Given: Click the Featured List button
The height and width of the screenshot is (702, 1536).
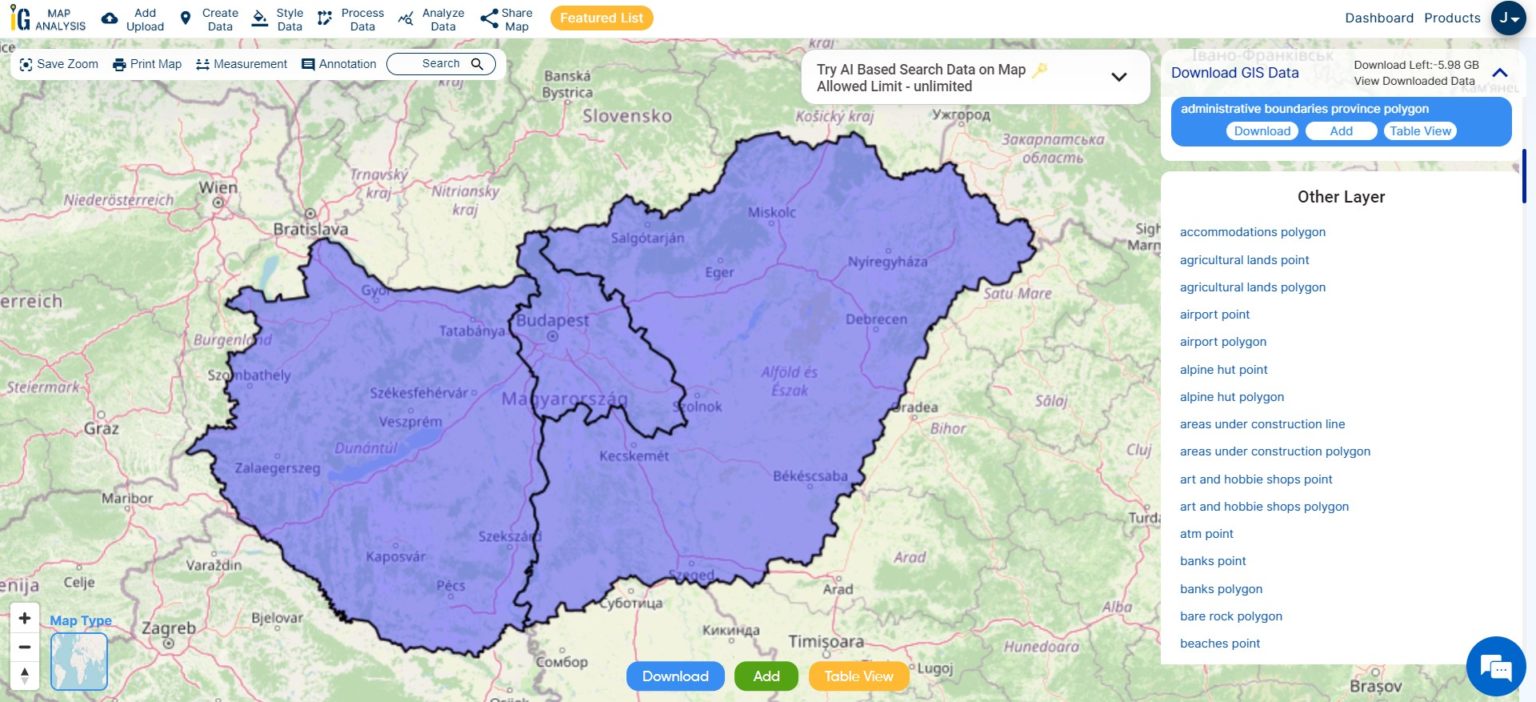Looking at the screenshot, I should click(601, 17).
